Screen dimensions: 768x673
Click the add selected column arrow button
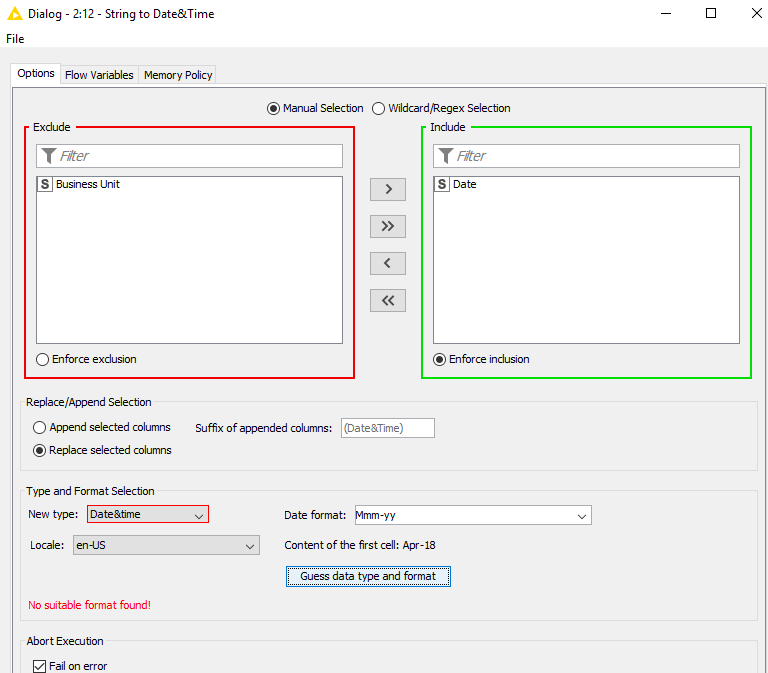pos(388,189)
